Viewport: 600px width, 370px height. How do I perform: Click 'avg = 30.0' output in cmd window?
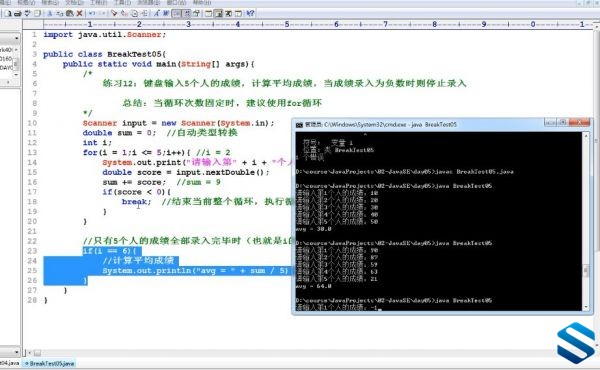313,229
